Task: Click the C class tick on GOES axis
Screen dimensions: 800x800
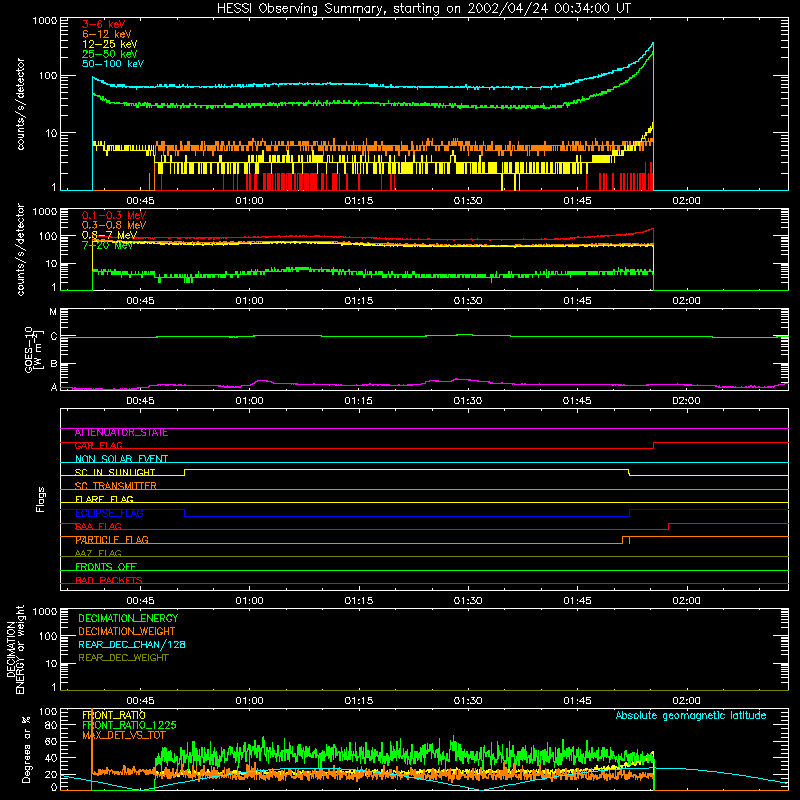Action: pyautogui.click(x=54, y=337)
